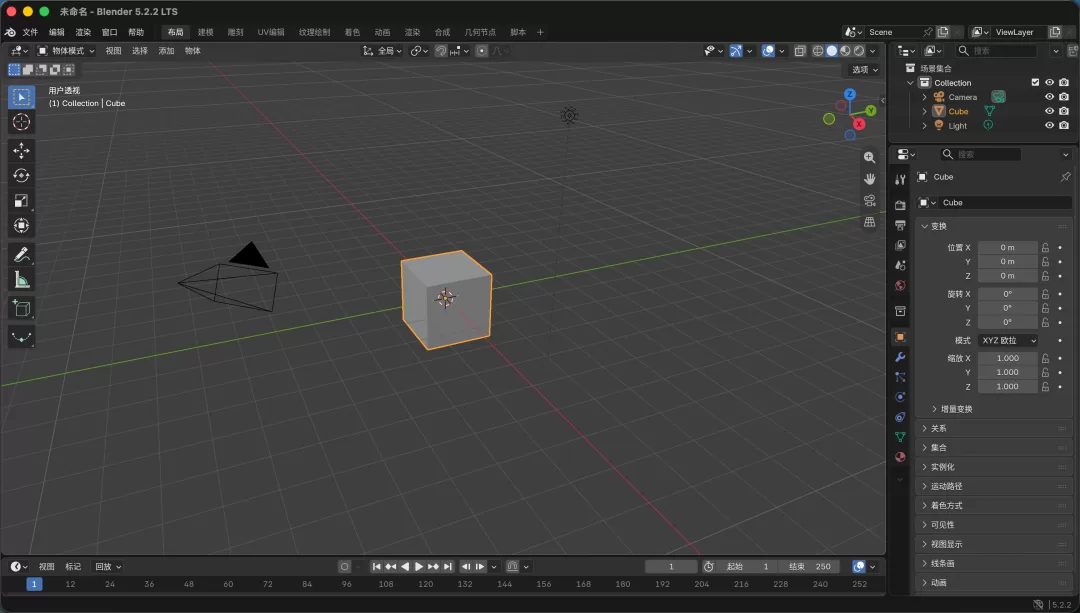The width and height of the screenshot is (1080, 613).
Task: Hide the Light object with its eye icon
Action: [1049, 125]
